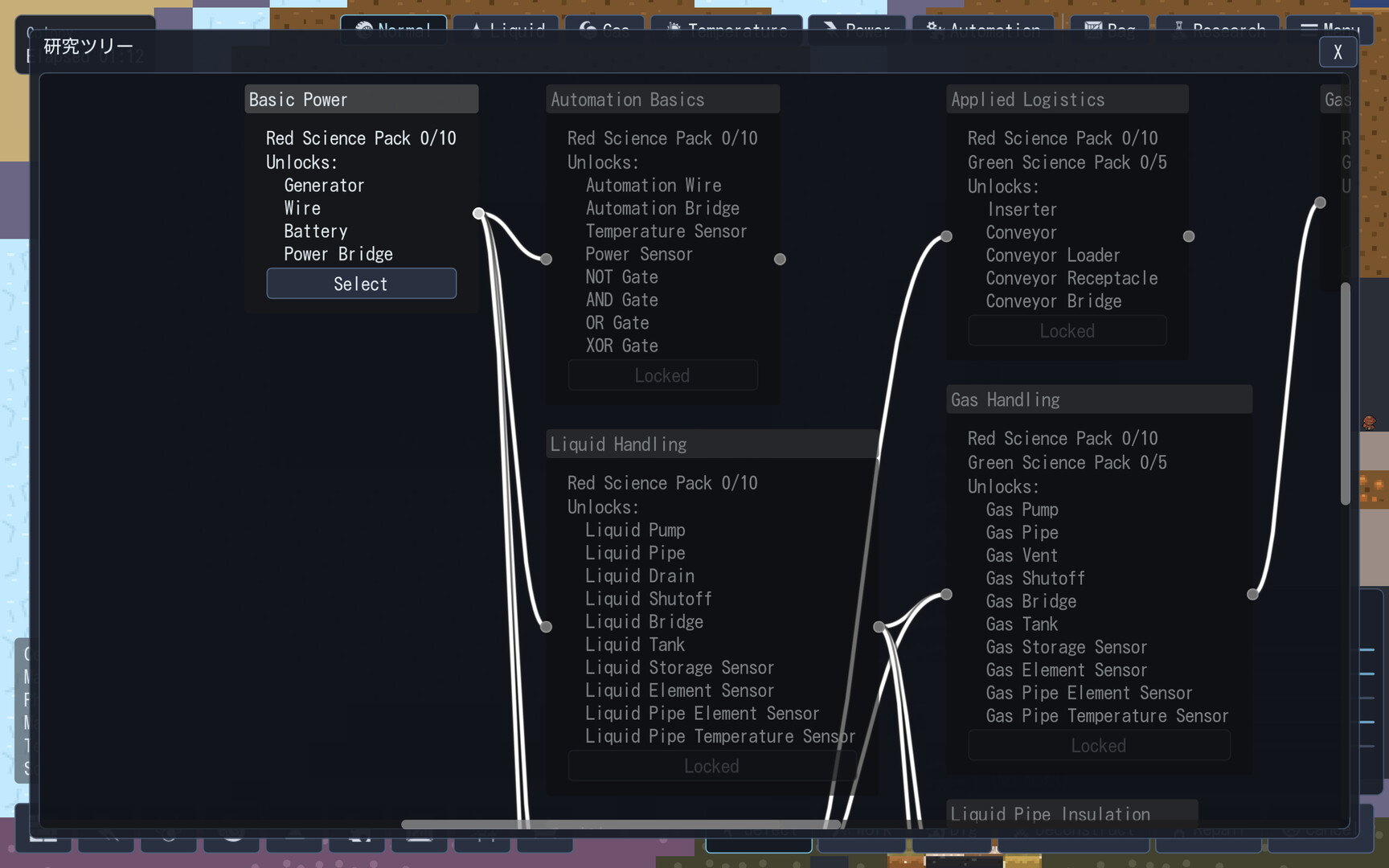Click the Applied Logistics node header
This screenshot has width=1389, height=868.
pyautogui.click(x=1067, y=100)
